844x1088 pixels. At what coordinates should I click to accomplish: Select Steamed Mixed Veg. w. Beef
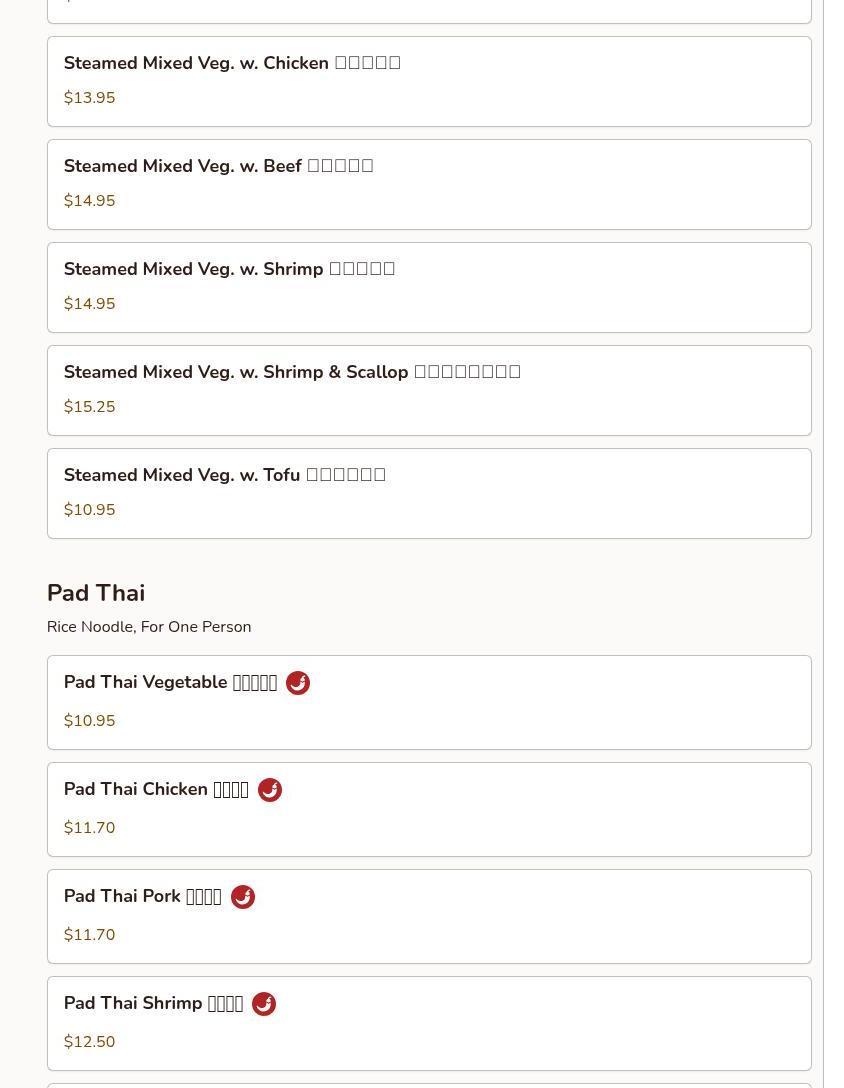[429, 184]
